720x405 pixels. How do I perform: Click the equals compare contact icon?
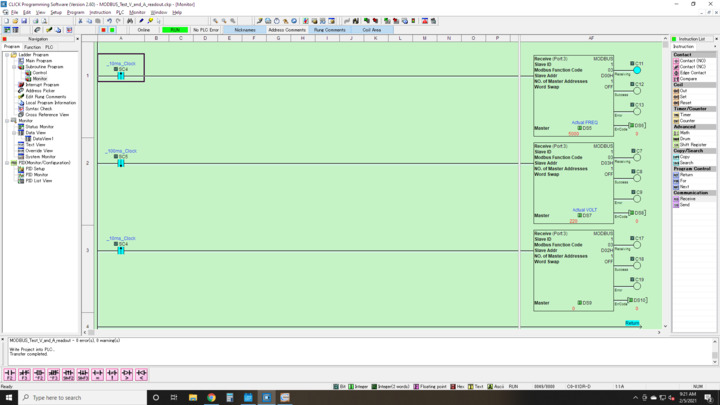point(97,374)
